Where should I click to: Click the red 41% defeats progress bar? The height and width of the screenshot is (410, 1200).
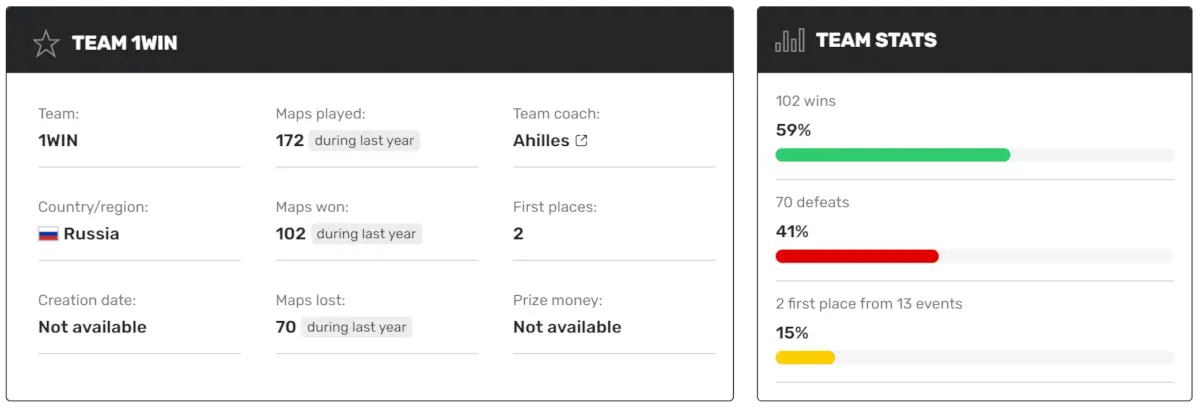(x=857, y=256)
